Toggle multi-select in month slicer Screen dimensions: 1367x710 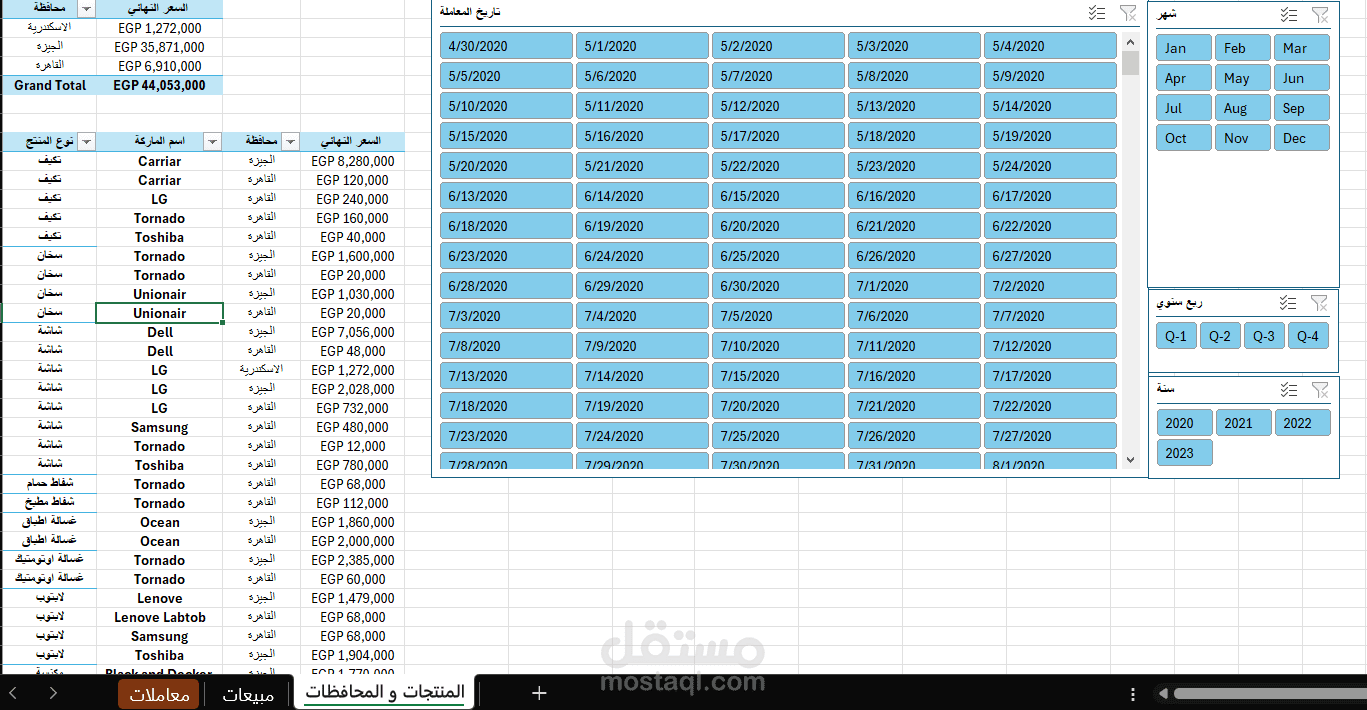coord(1289,14)
